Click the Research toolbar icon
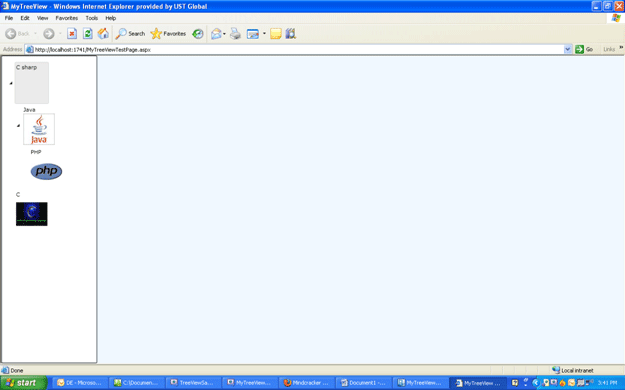Image resolution: width=625 pixels, height=390 pixels. point(291,34)
